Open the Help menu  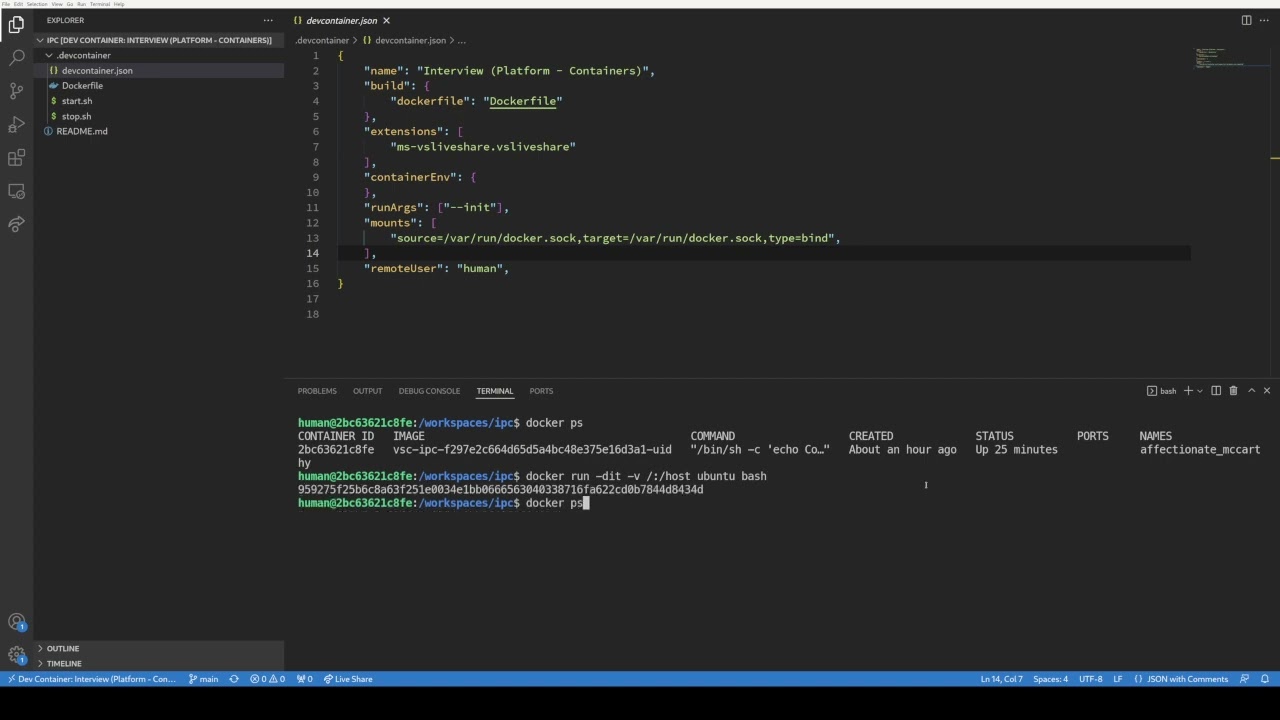pos(120,4)
